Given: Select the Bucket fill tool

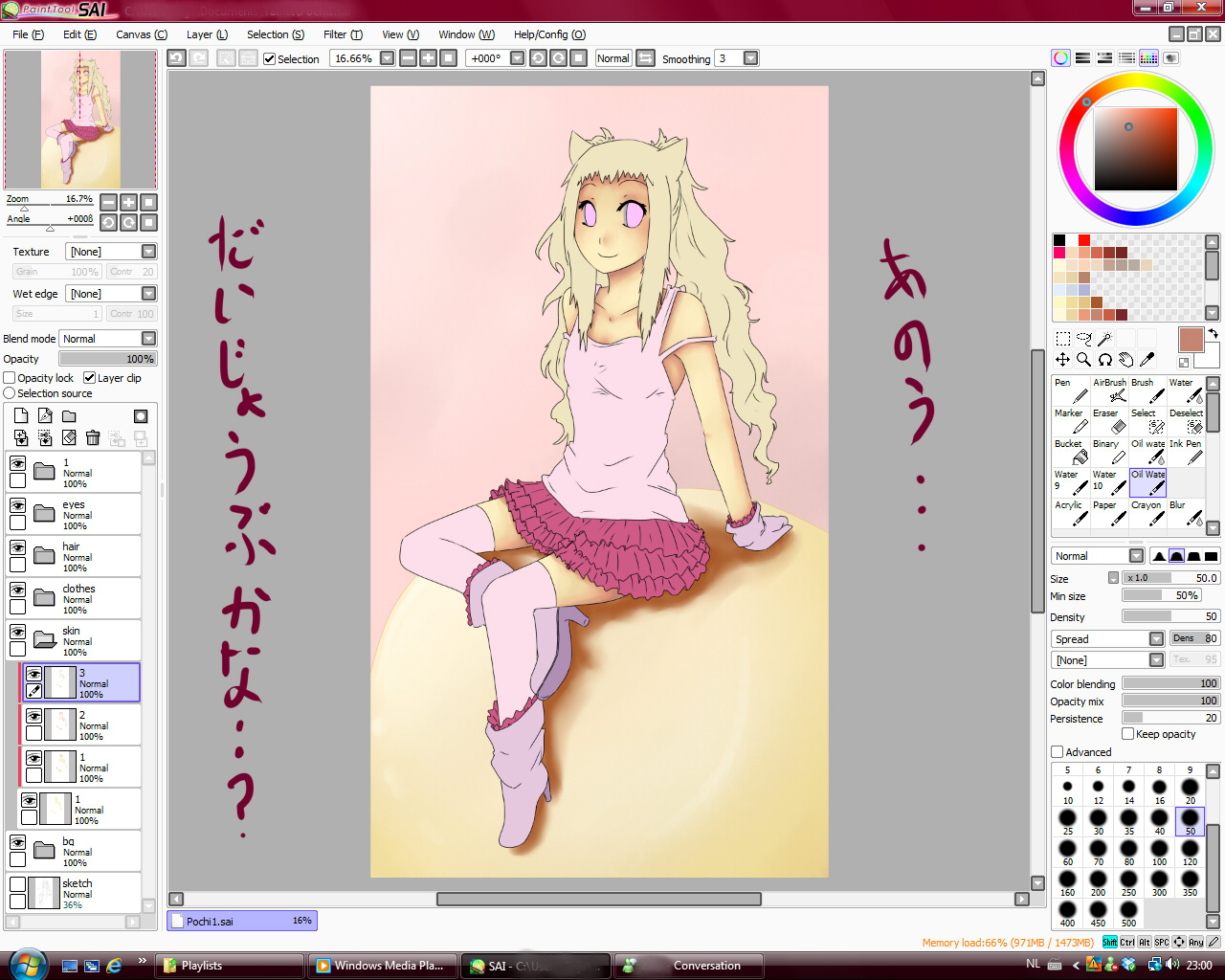Looking at the screenshot, I should click(x=1071, y=451).
